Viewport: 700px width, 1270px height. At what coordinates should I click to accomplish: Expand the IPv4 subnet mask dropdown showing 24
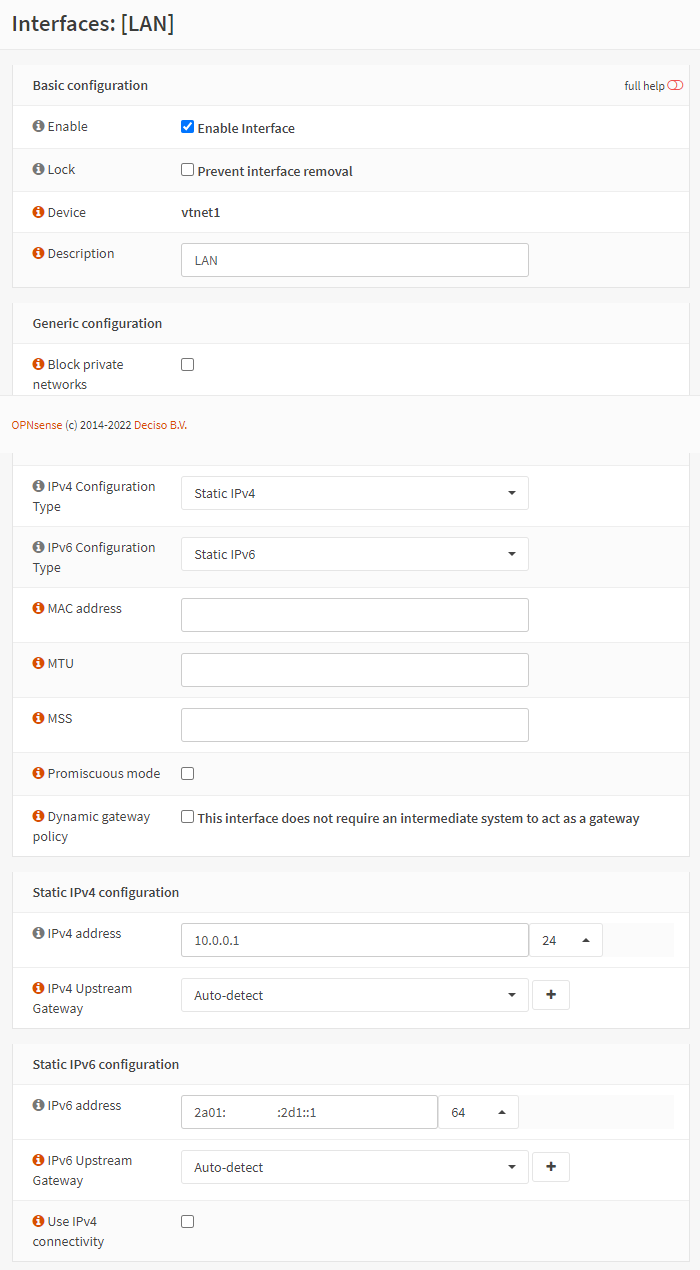coord(565,940)
